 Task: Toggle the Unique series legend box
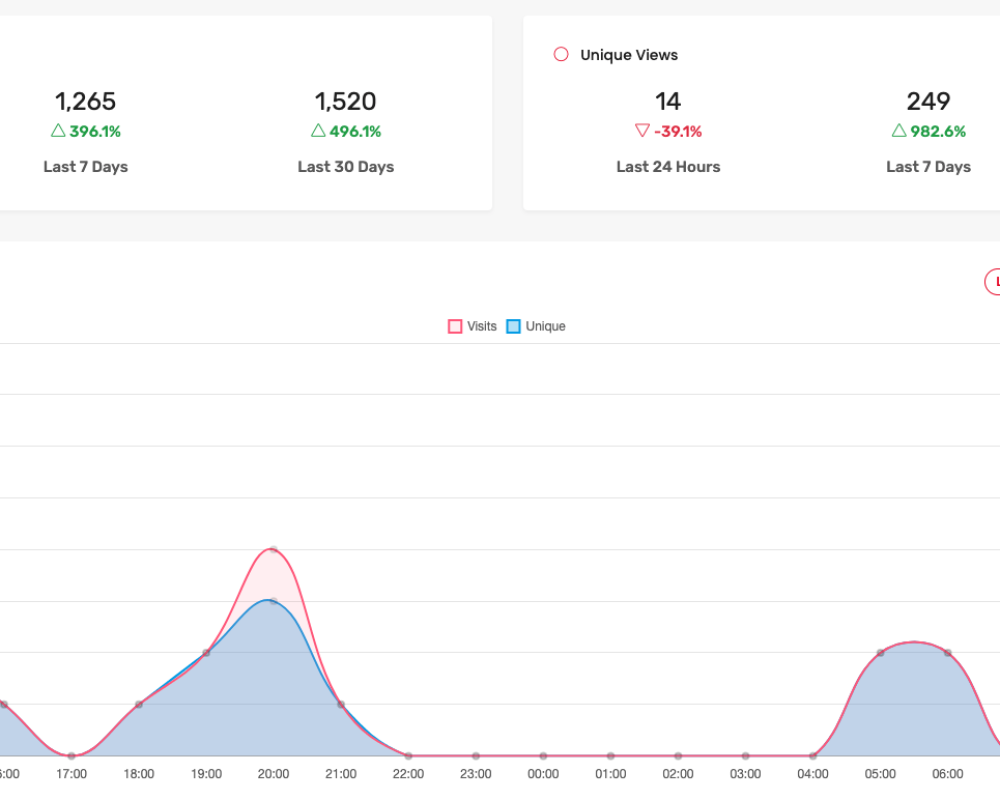pyautogui.click(x=513, y=327)
